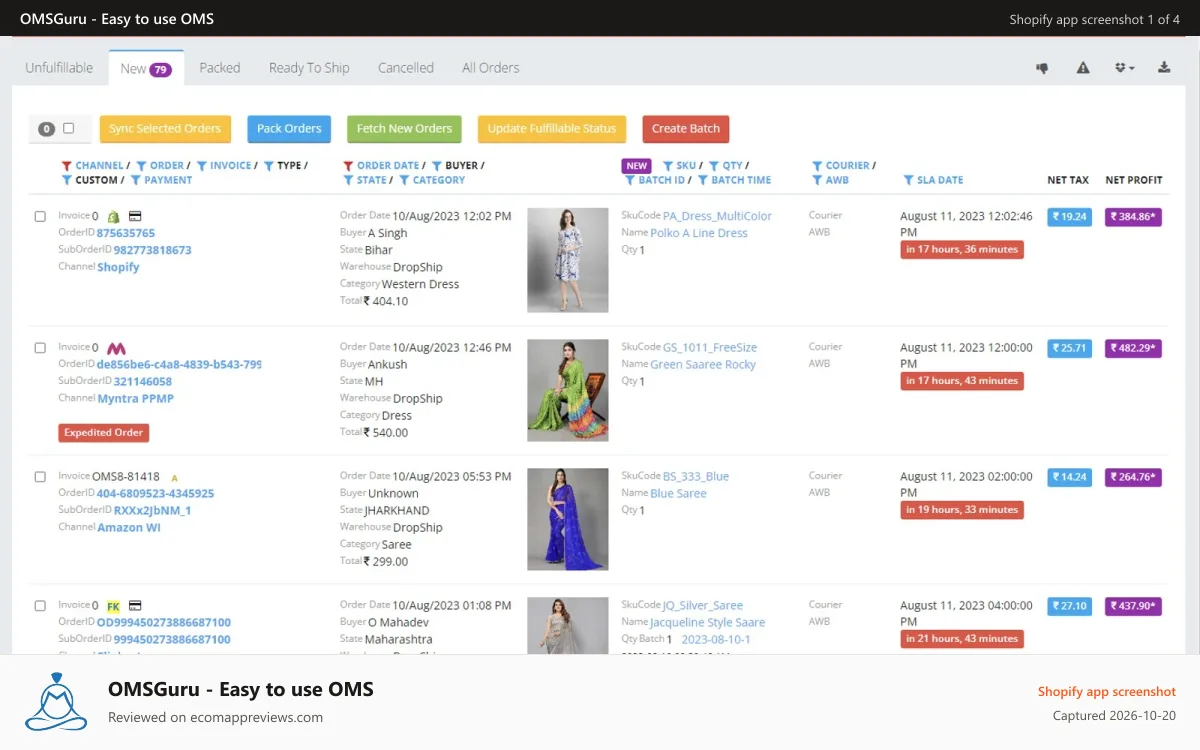This screenshot has width=1200, height=750.
Task: Filter by SKU
Action: (679, 165)
